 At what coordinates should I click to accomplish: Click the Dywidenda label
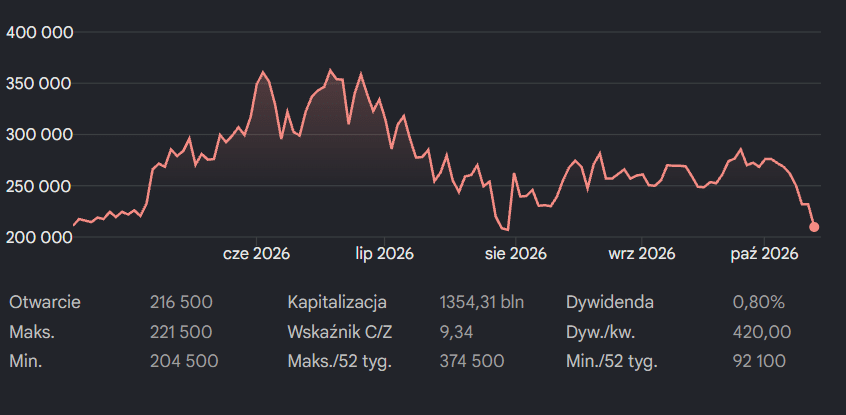pos(610,302)
